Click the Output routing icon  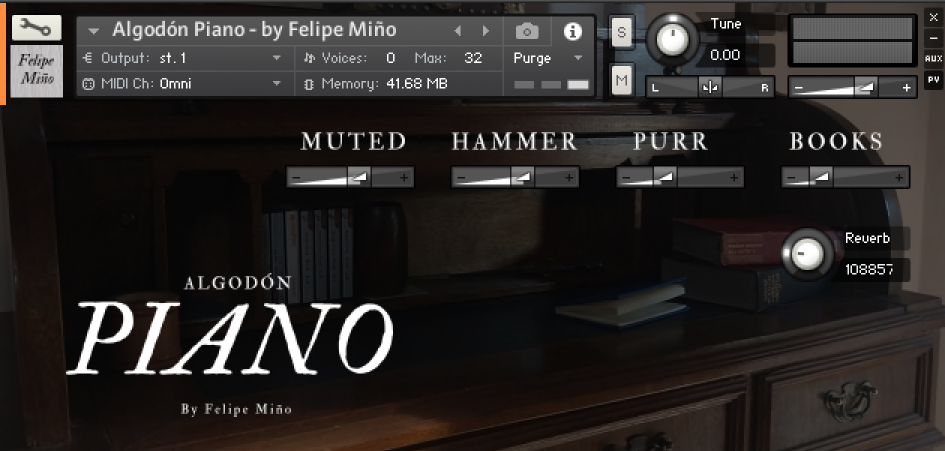point(88,58)
